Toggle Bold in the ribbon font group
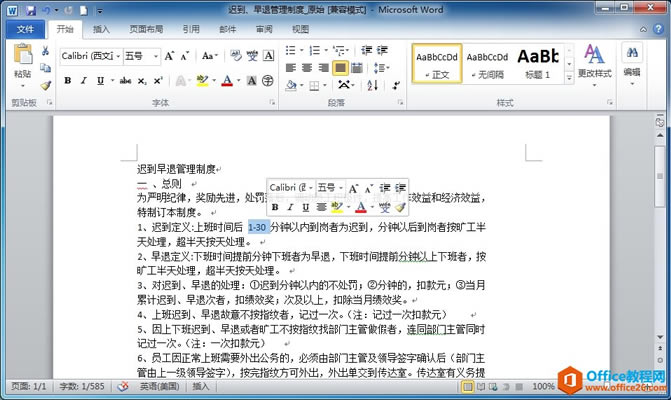This screenshot has height=400, width=671. tap(68, 80)
